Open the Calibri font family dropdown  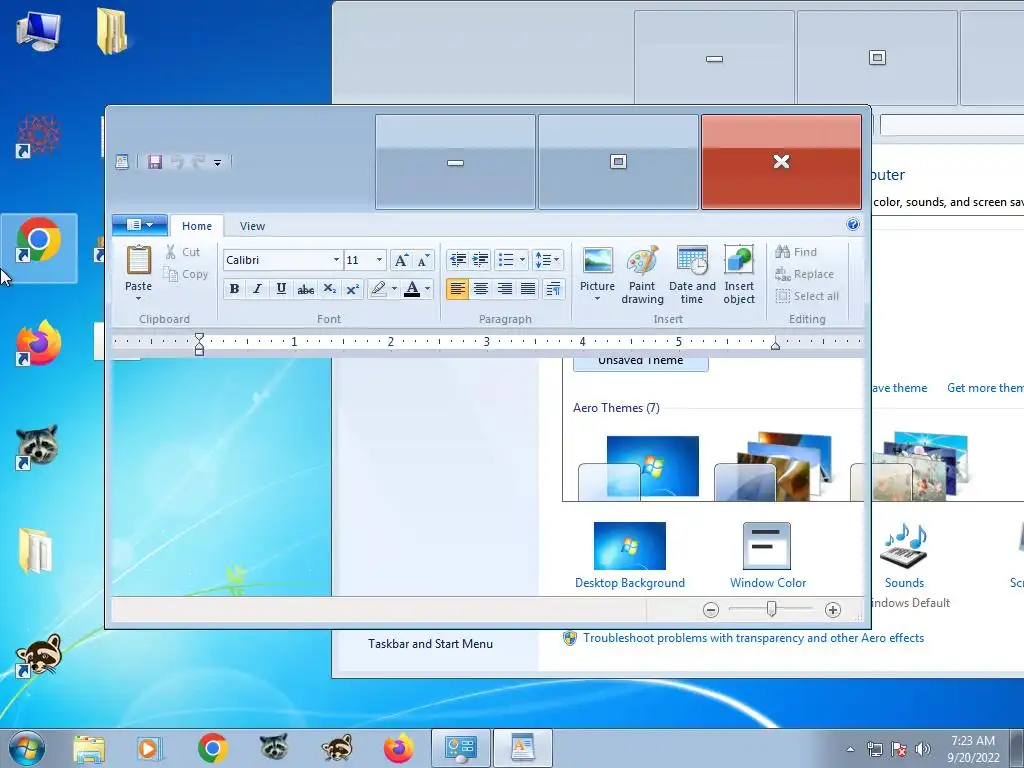336,260
